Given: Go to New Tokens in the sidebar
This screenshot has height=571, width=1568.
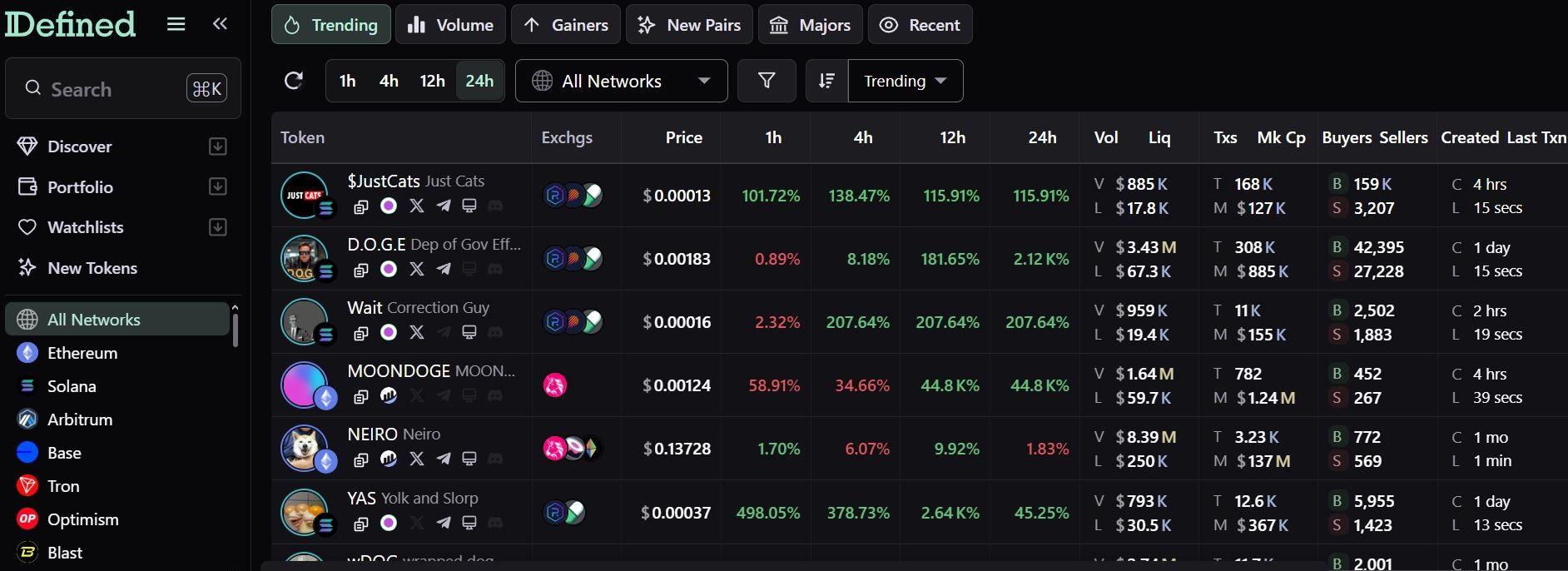Looking at the screenshot, I should click(92, 267).
